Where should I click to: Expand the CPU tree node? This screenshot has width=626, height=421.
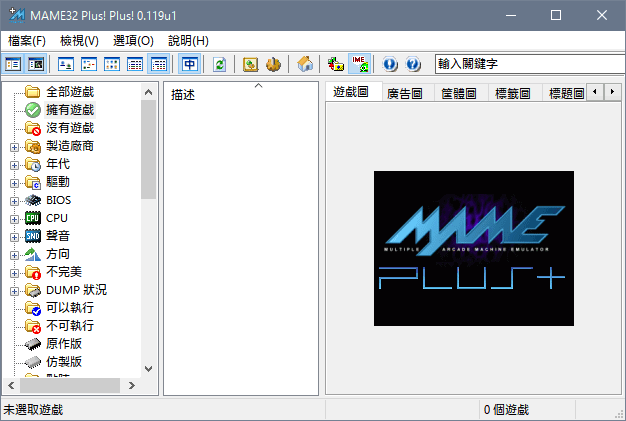[14, 218]
